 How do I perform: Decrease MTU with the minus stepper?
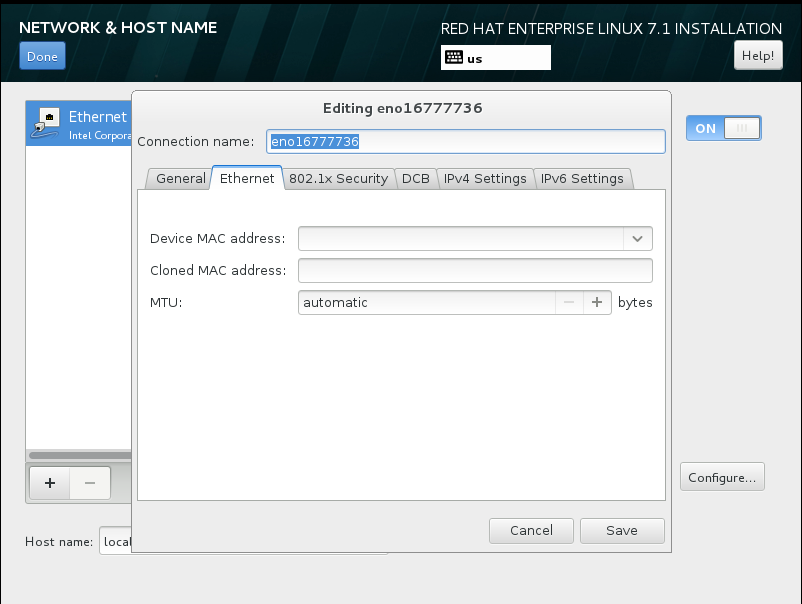569,302
